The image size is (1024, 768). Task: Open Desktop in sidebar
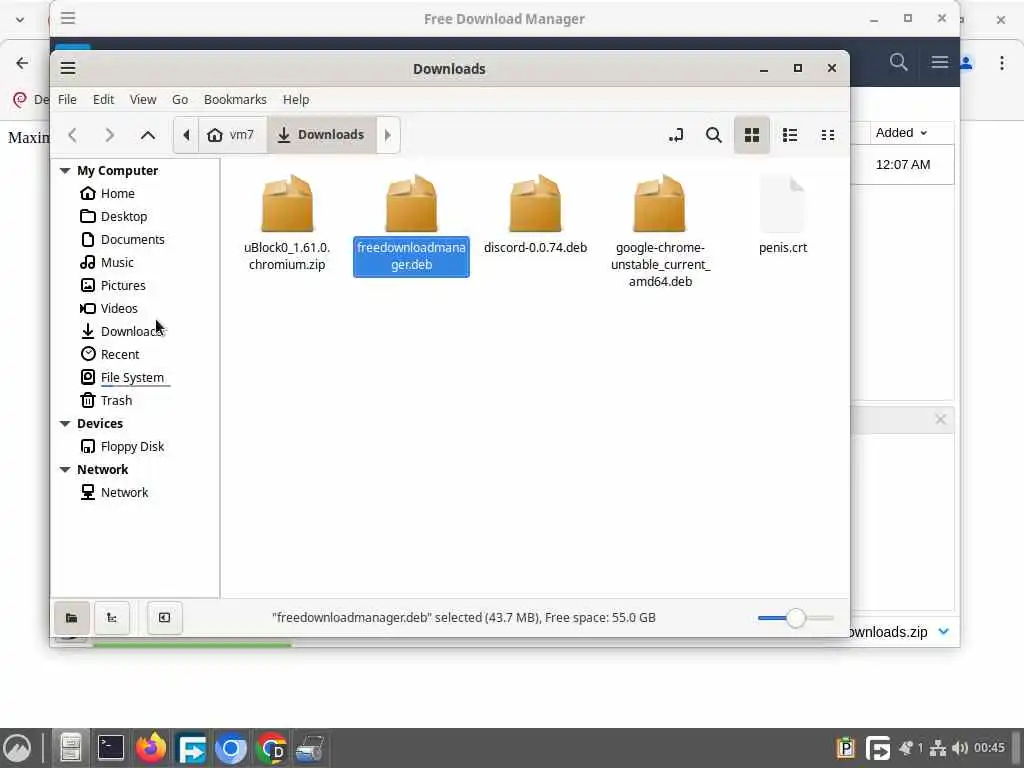(x=123, y=216)
